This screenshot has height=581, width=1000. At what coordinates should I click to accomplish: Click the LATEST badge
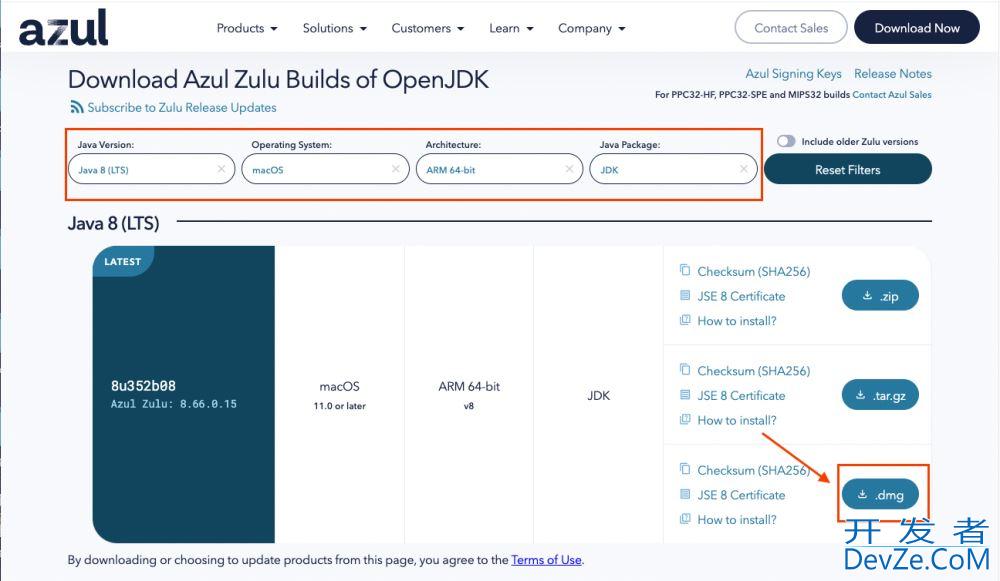pyautogui.click(x=122, y=261)
